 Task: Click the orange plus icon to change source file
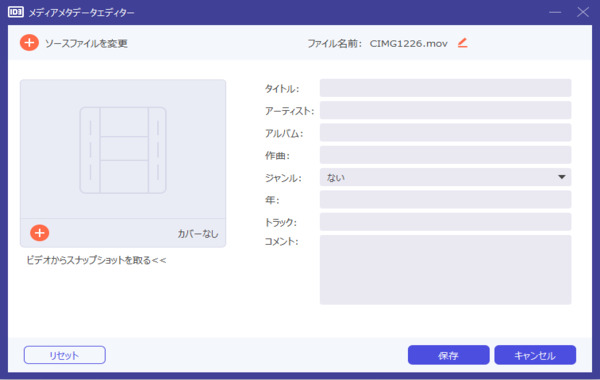tap(29, 42)
